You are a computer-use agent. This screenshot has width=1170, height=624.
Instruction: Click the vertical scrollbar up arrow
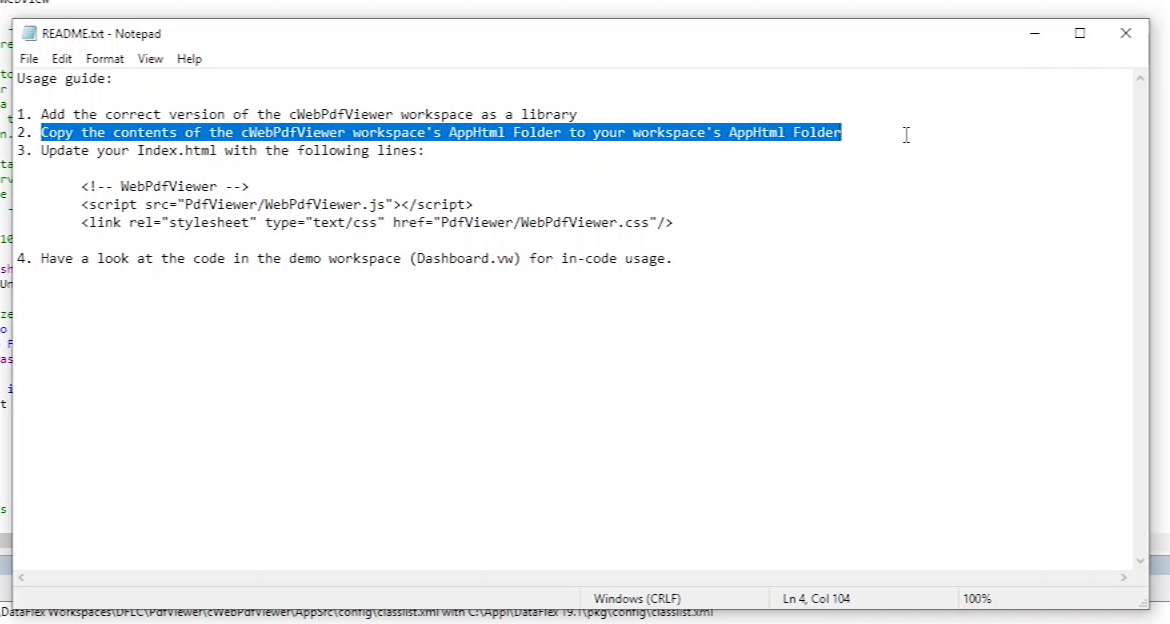point(1140,78)
